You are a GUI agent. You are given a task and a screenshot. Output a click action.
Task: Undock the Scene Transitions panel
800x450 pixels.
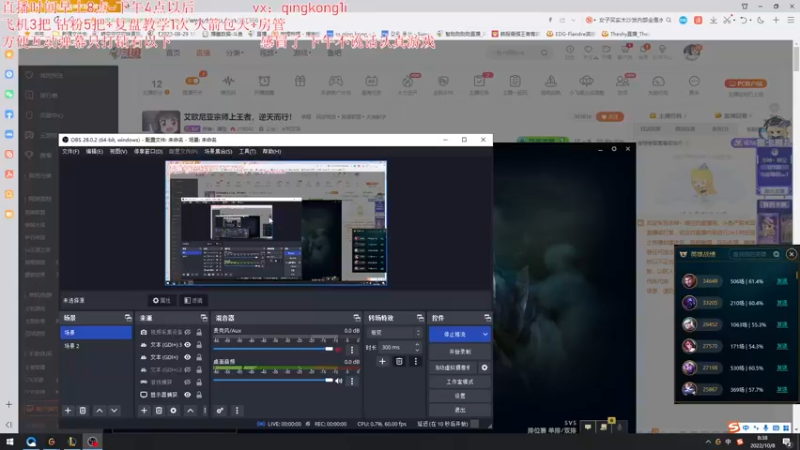420,318
